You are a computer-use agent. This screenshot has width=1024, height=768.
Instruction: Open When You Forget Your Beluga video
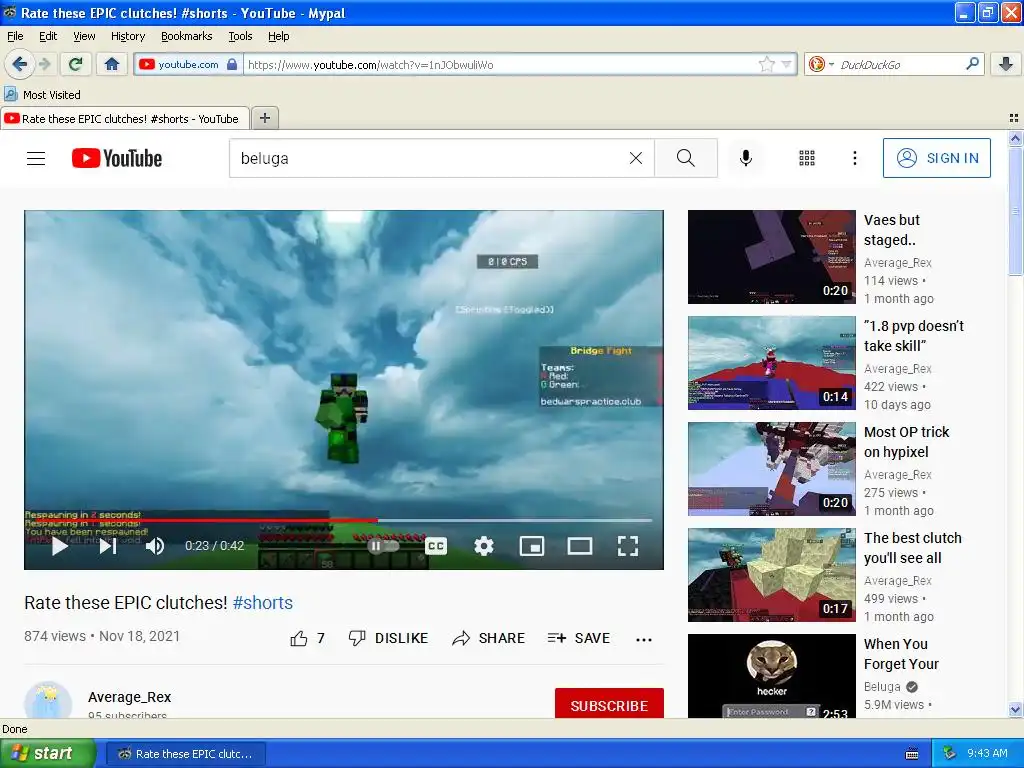pos(771,677)
